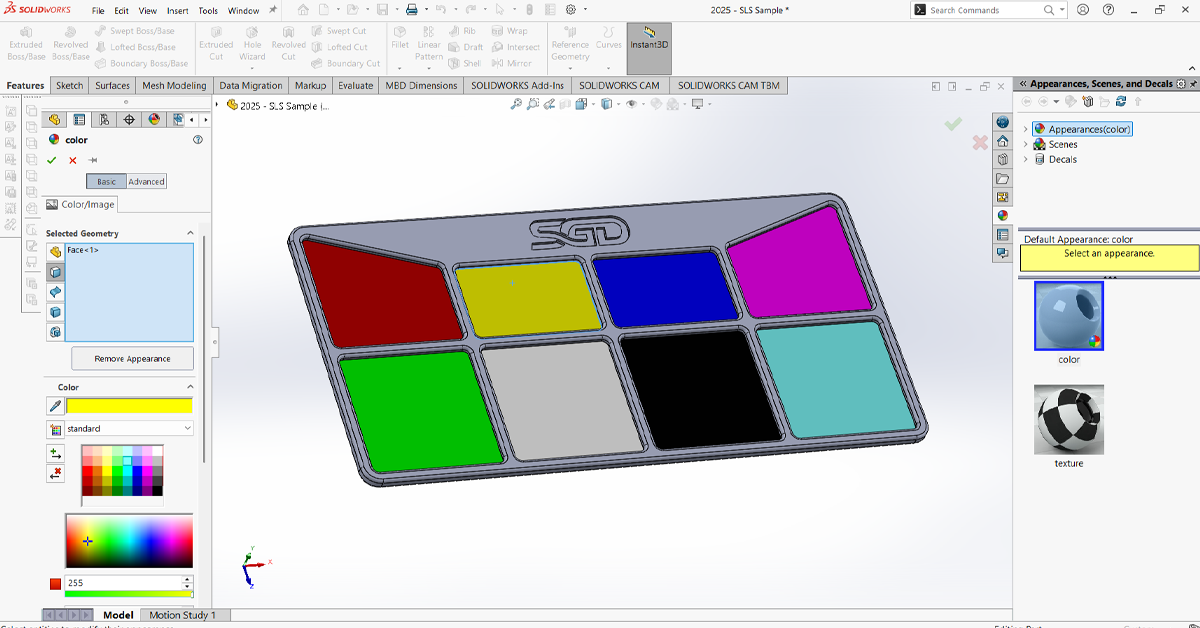Viewport: 1200px width, 628px height.
Task: Choose the texture appearance thumbnail
Action: (x=1069, y=420)
